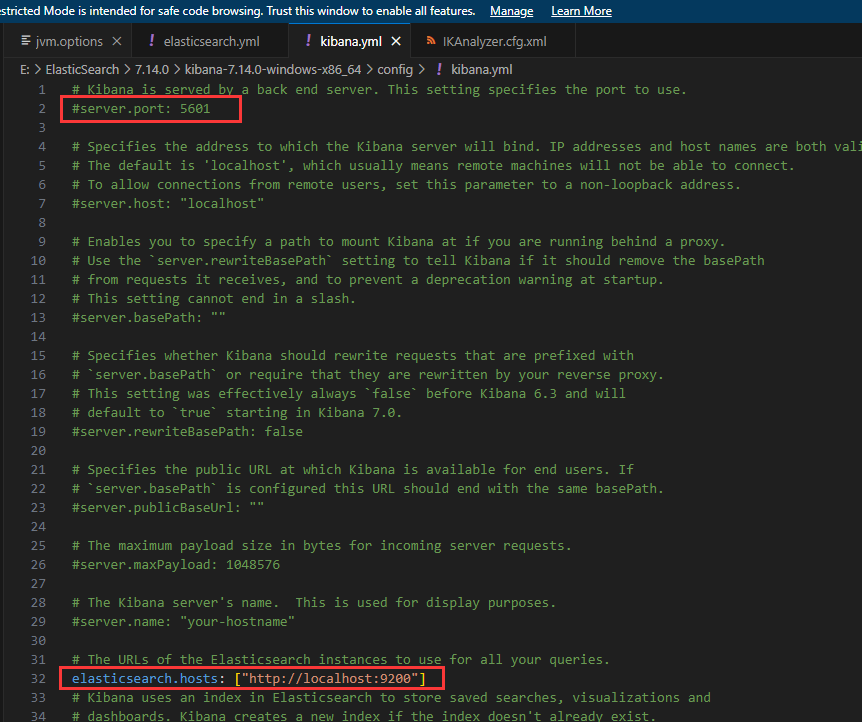Follow the Learn More link in the banner
The image size is (862, 722).
coord(581,11)
